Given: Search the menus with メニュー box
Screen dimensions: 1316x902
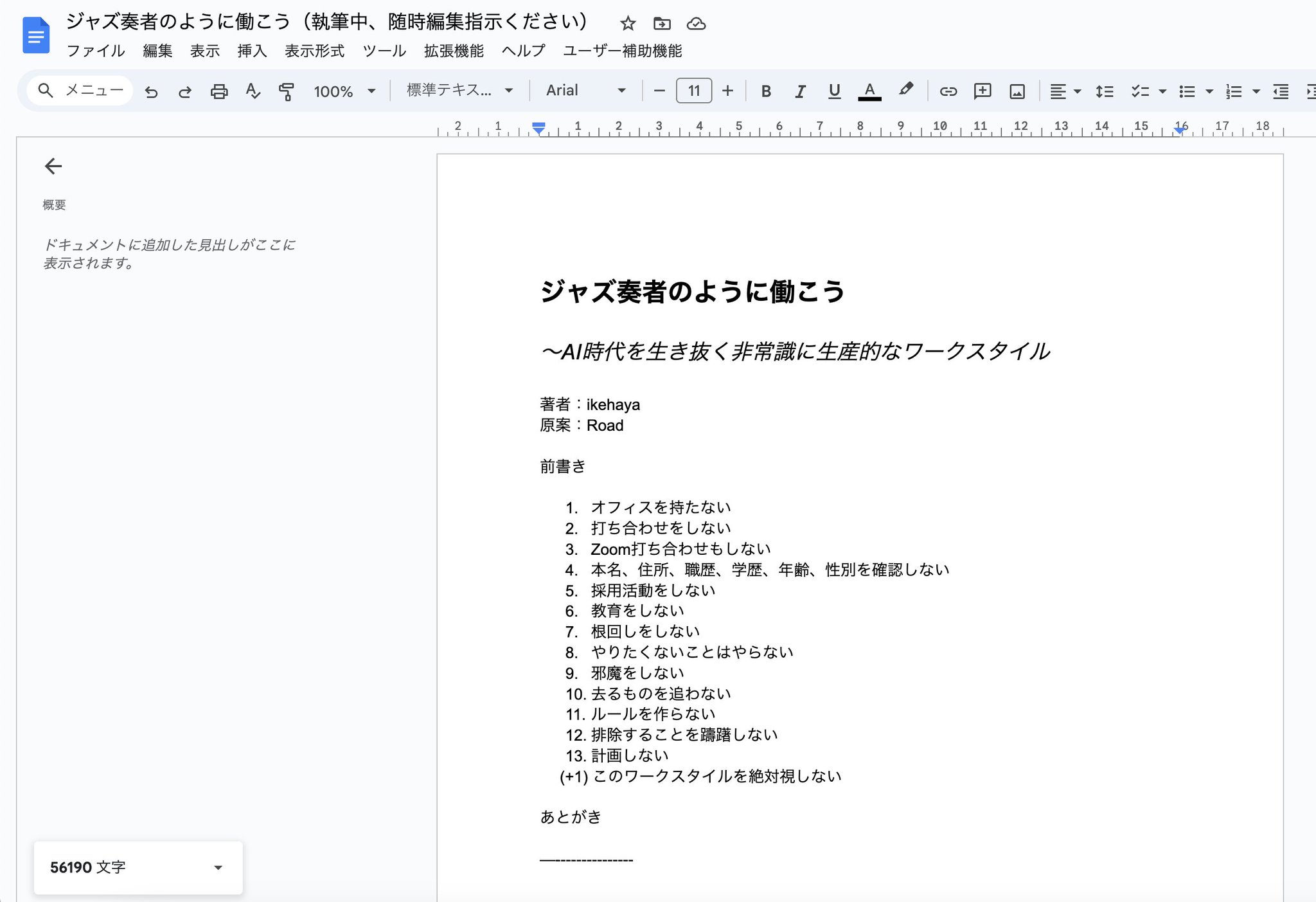Looking at the screenshot, I should coord(80,91).
